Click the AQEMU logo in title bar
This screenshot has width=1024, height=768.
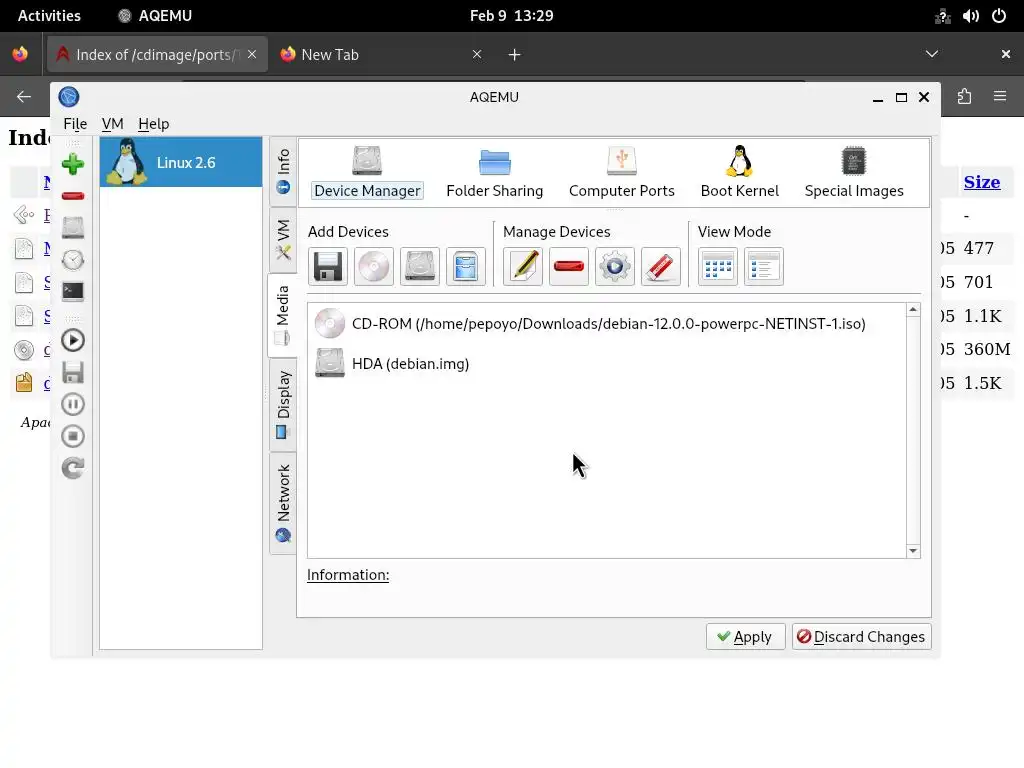coord(69,97)
